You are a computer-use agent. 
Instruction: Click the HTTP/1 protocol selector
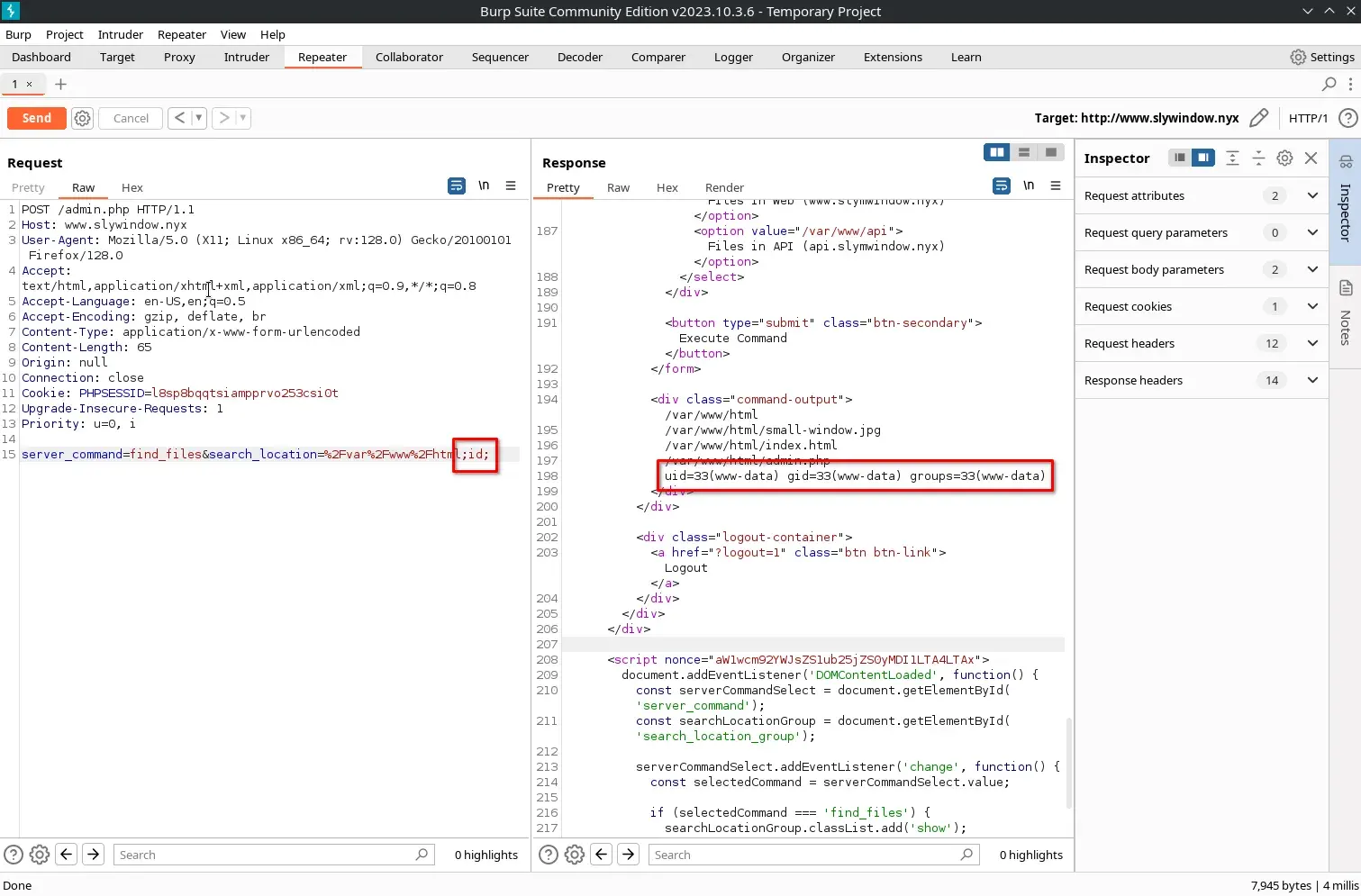tap(1308, 118)
